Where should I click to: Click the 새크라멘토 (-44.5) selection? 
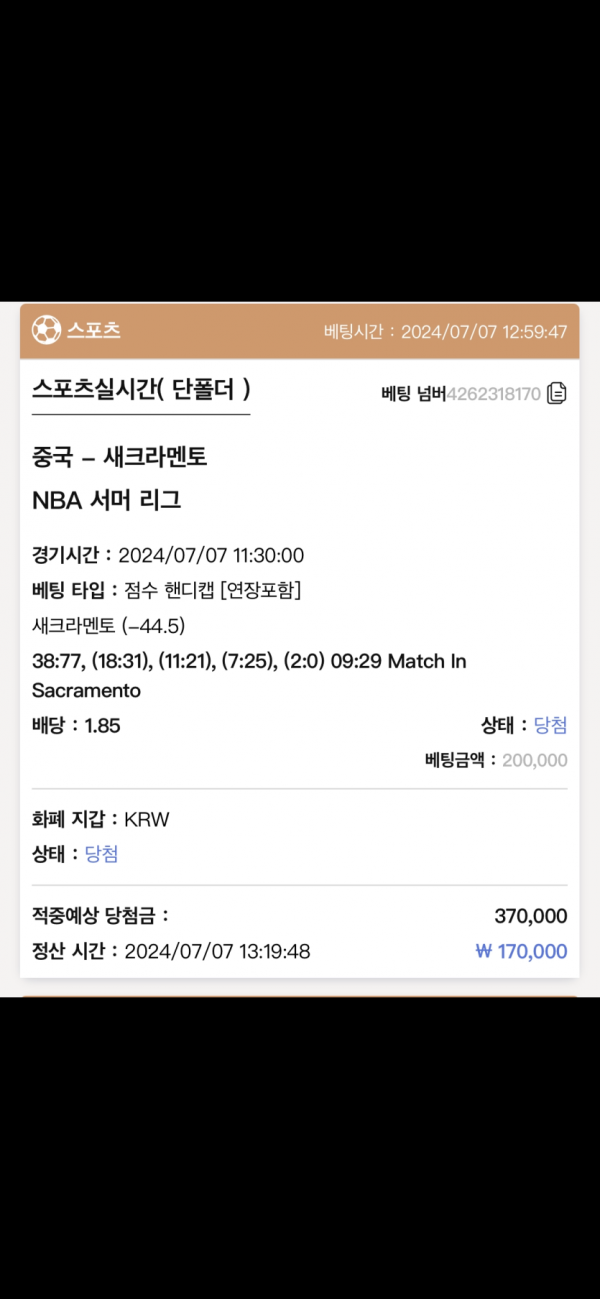point(109,626)
